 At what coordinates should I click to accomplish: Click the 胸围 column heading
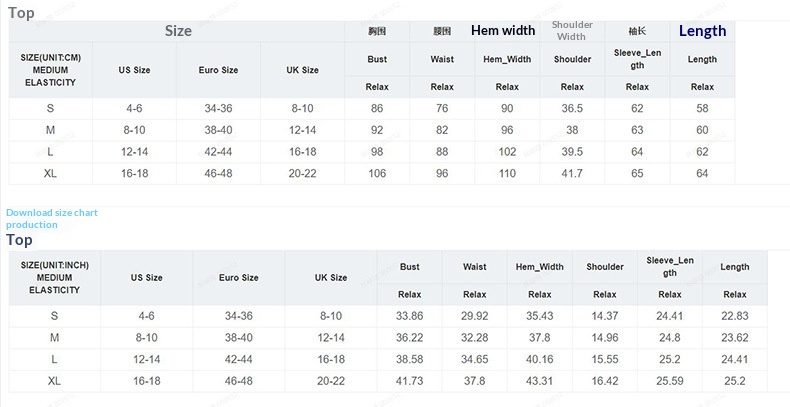click(x=377, y=31)
